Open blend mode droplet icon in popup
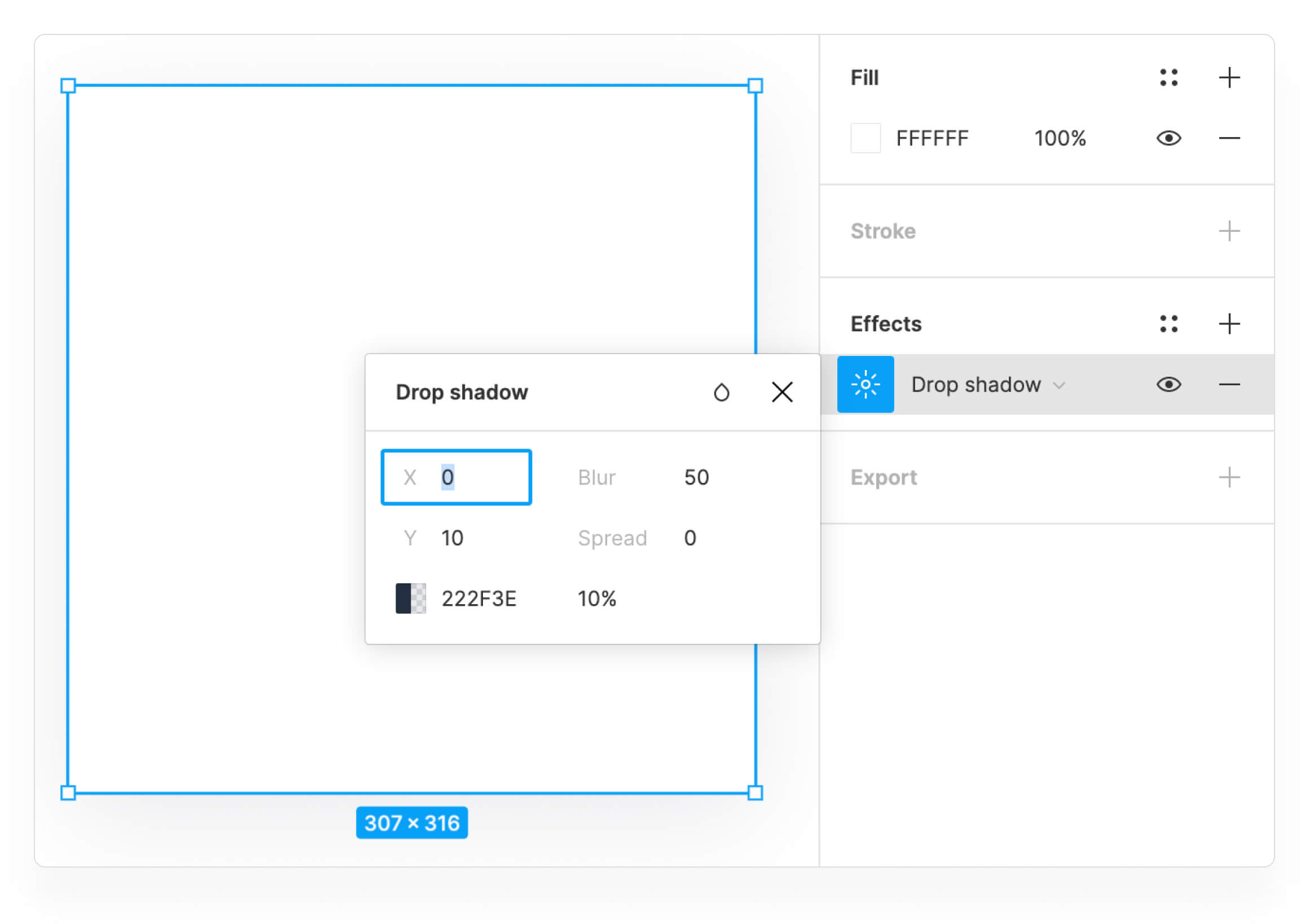The width and height of the screenshot is (1309, 924). [x=721, y=392]
